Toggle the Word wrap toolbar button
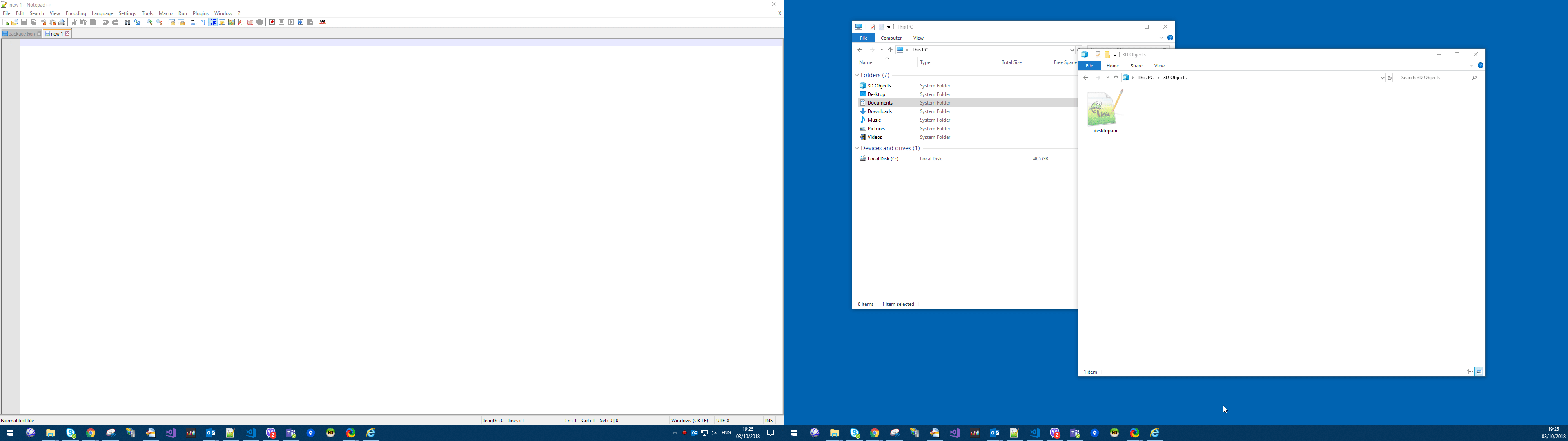 pos(194,22)
